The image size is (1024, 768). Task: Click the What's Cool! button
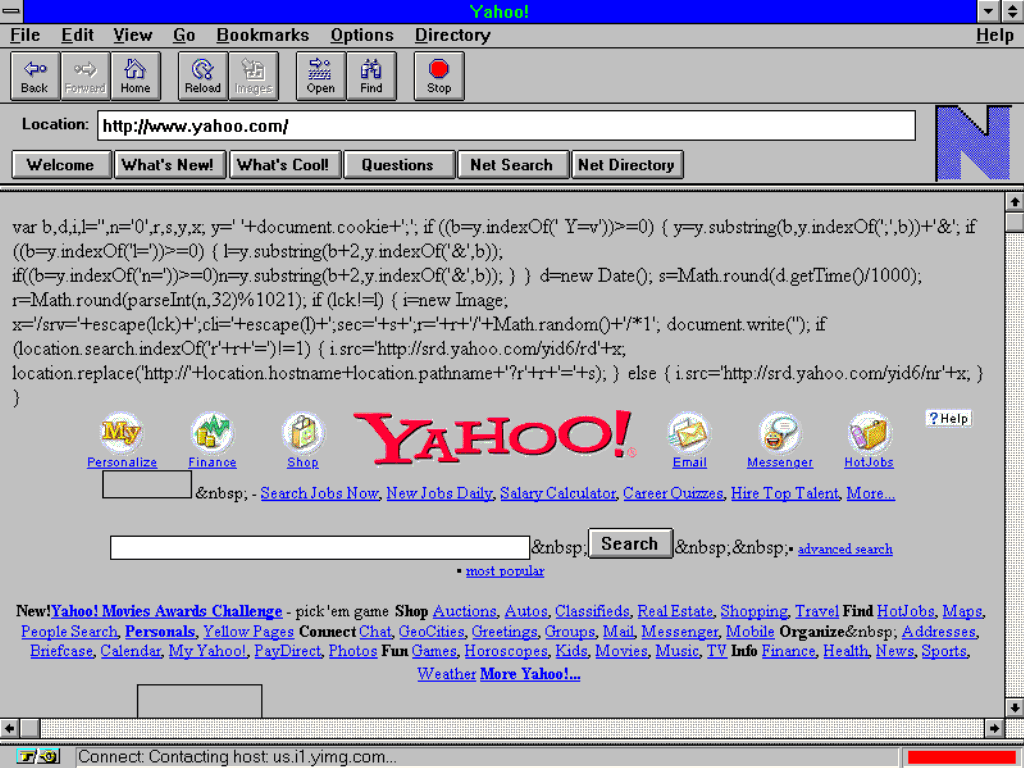pos(285,165)
